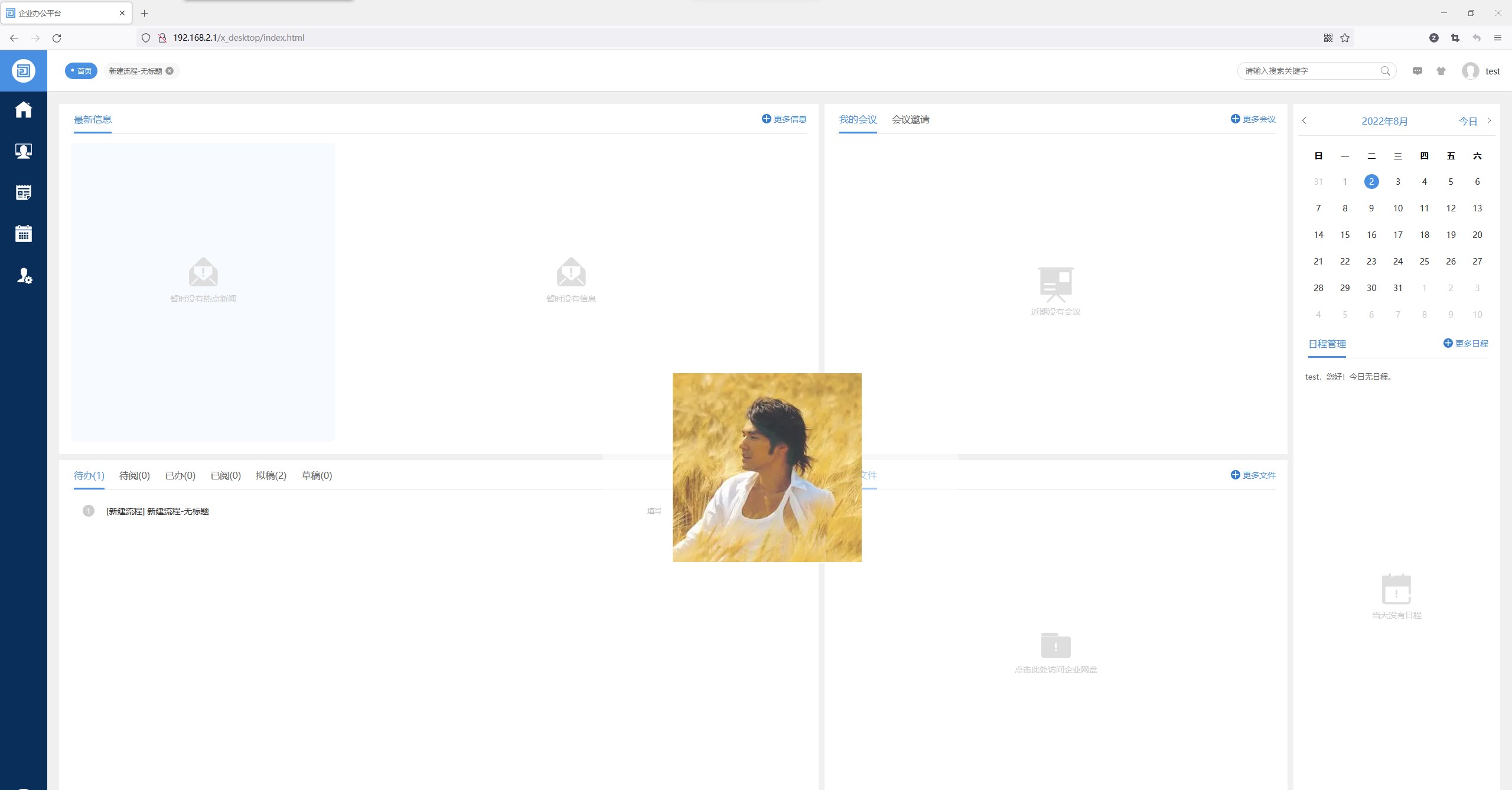Select date 17 in the calendar
The height and width of the screenshot is (790, 1512).
pyautogui.click(x=1397, y=235)
